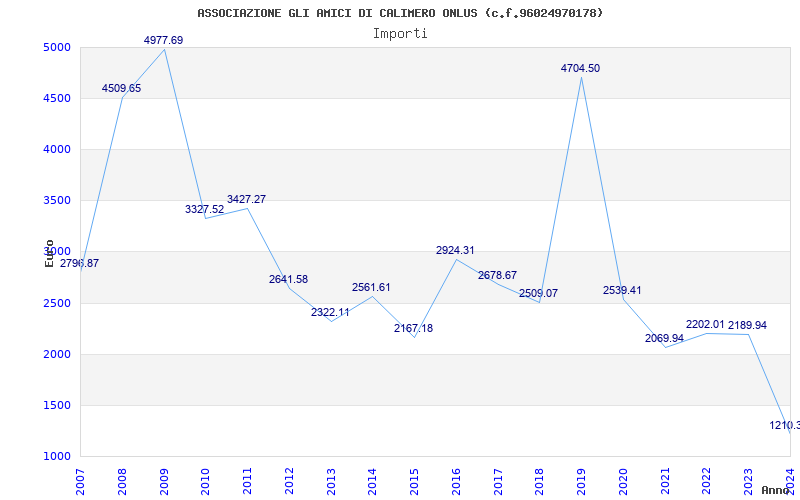Click the x-axis year 2011

(x=247, y=482)
